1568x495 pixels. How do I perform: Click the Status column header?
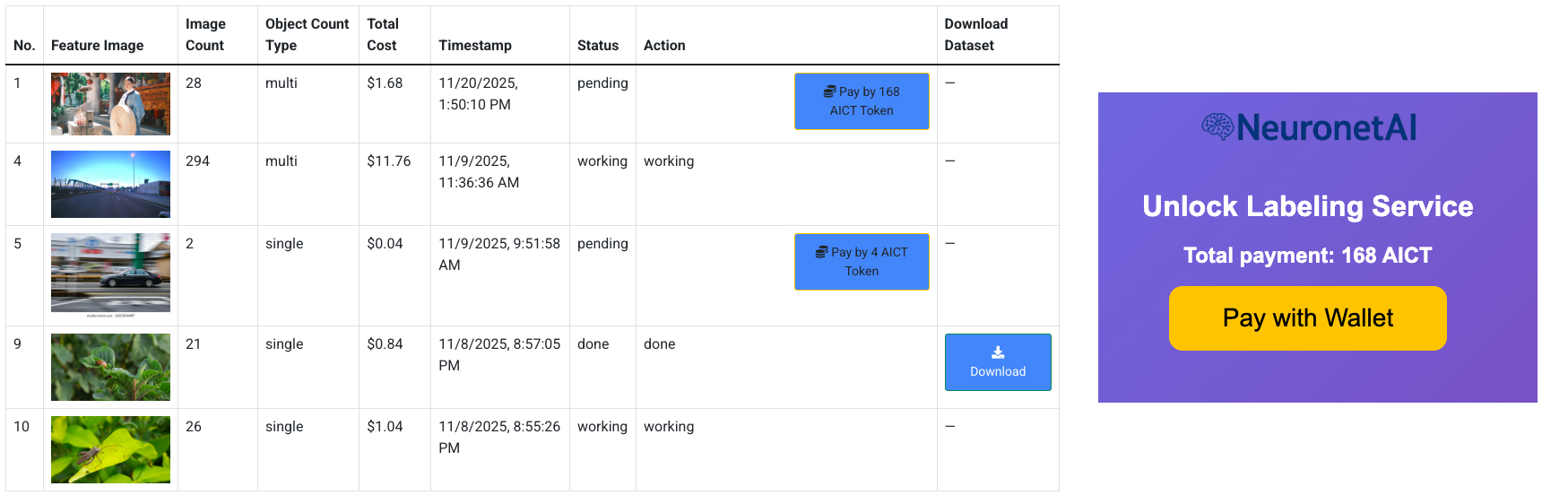(598, 46)
